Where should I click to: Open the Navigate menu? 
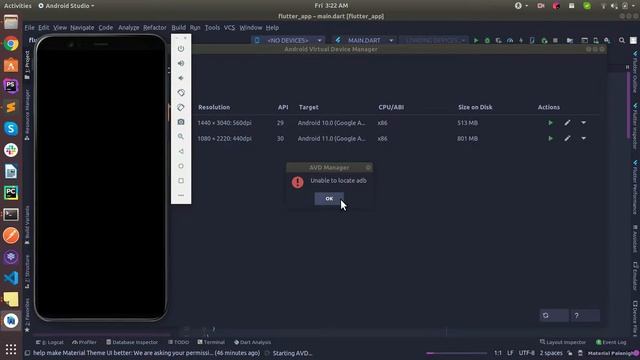(82, 28)
